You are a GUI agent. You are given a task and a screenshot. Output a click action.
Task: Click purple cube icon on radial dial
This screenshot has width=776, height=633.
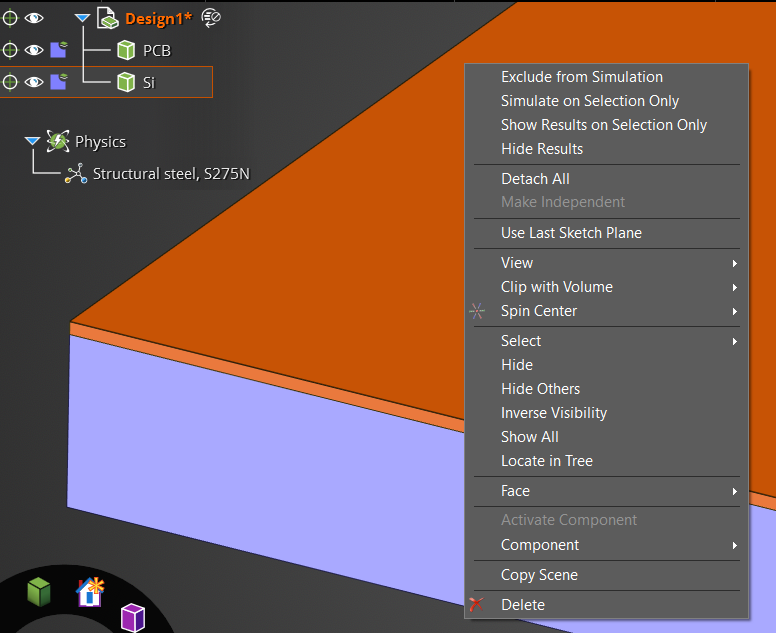[133, 617]
